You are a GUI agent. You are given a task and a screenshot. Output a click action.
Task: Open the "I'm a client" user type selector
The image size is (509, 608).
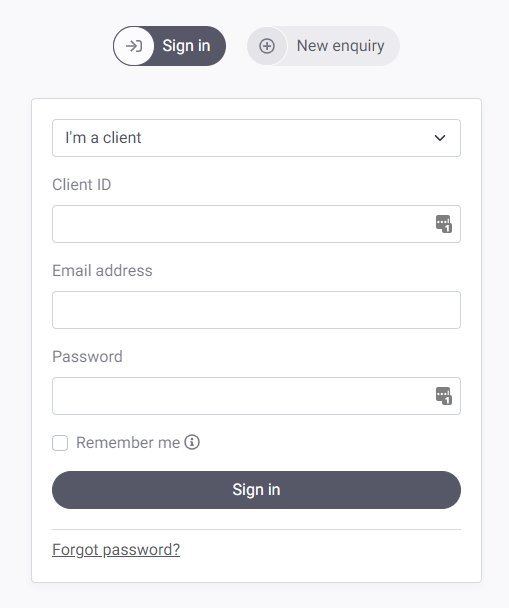coord(256,138)
